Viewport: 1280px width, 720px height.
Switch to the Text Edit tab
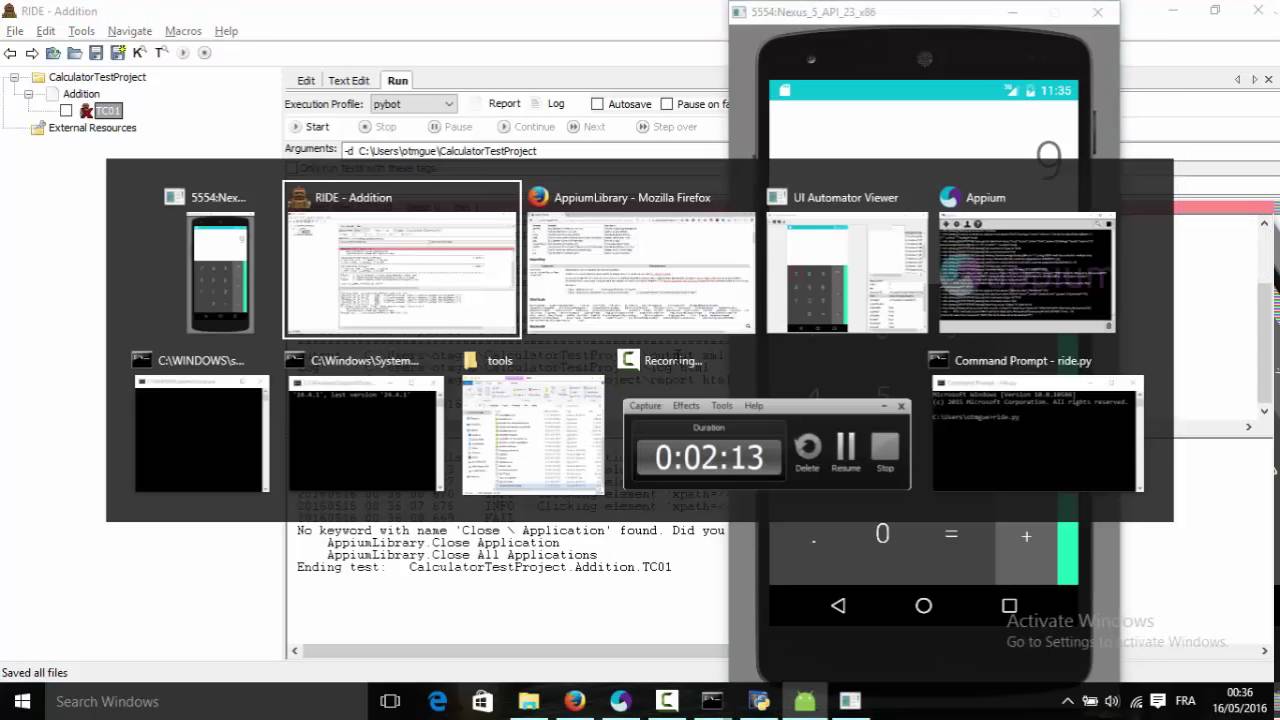pyautogui.click(x=349, y=81)
